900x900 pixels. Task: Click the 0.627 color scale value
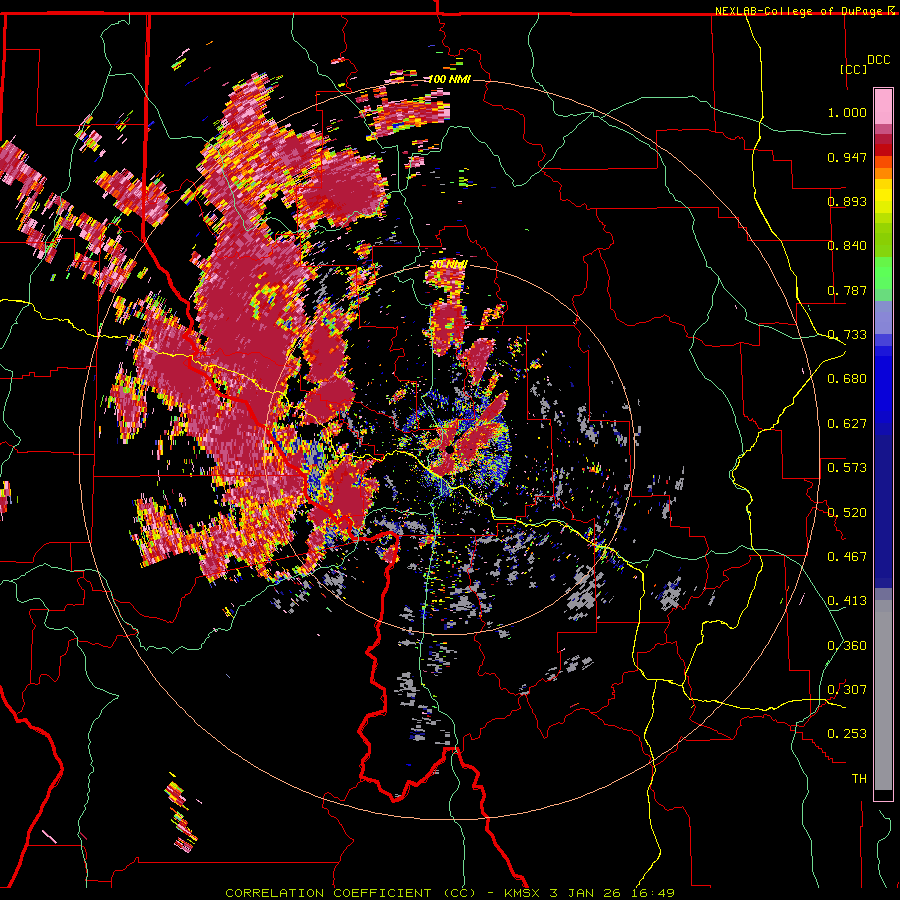click(x=847, y=424)
